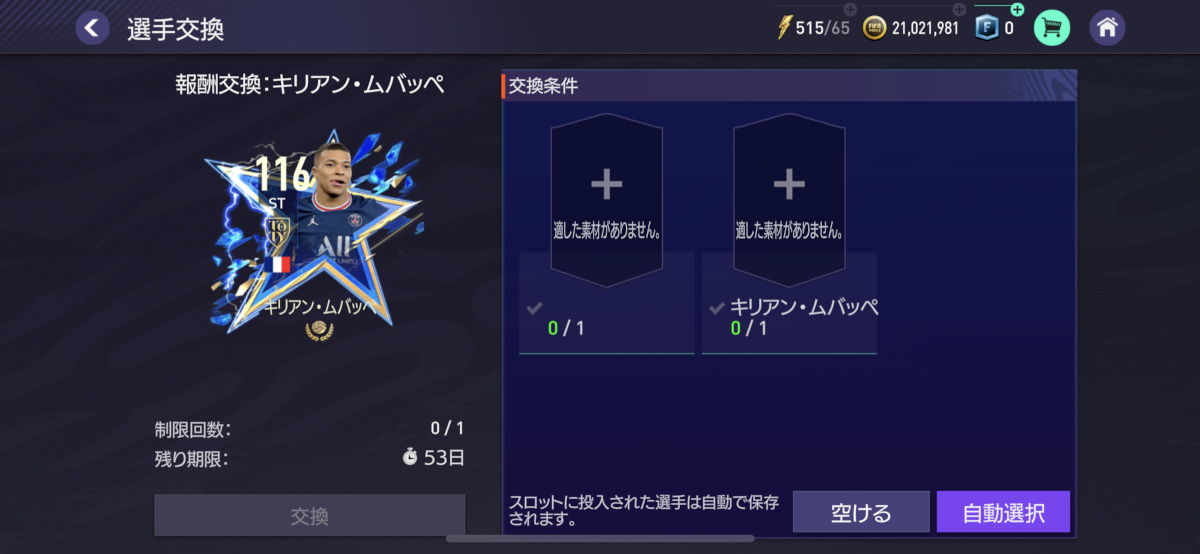Tap the gold coin currency icon
The image size is (1200, 554).
(875, 28)
